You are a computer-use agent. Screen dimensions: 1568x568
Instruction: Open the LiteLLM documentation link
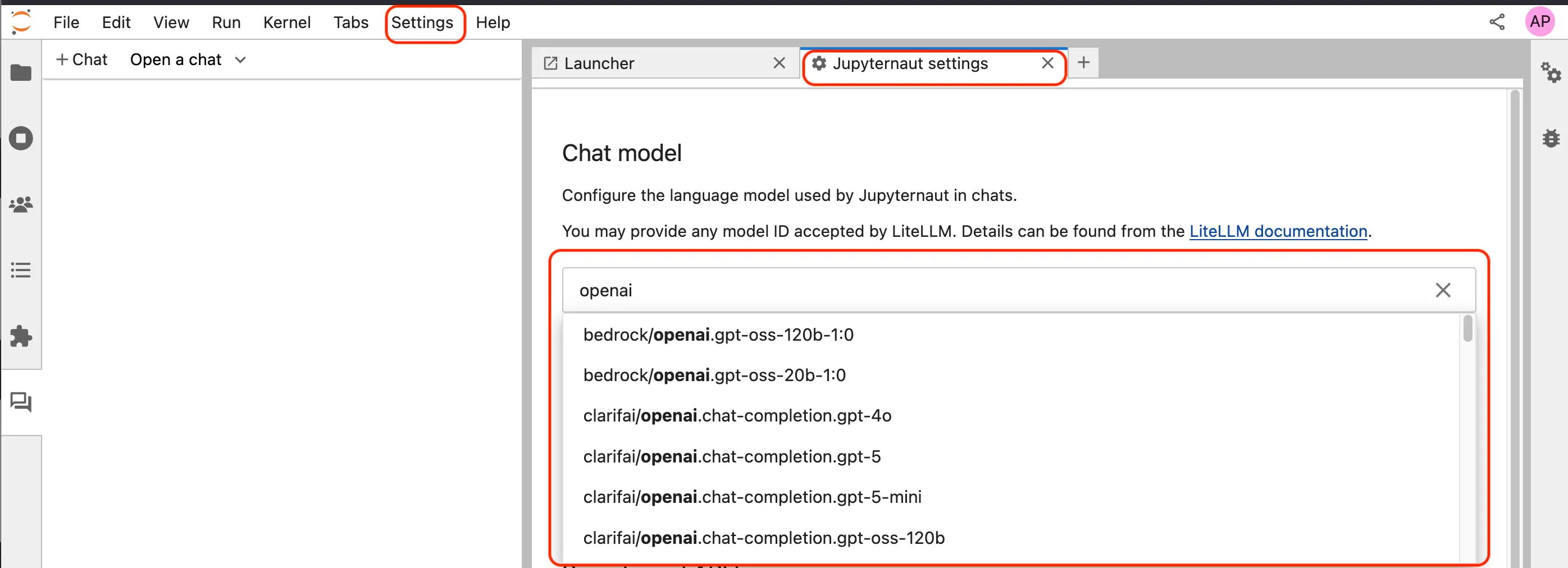tap(1278, 231)
